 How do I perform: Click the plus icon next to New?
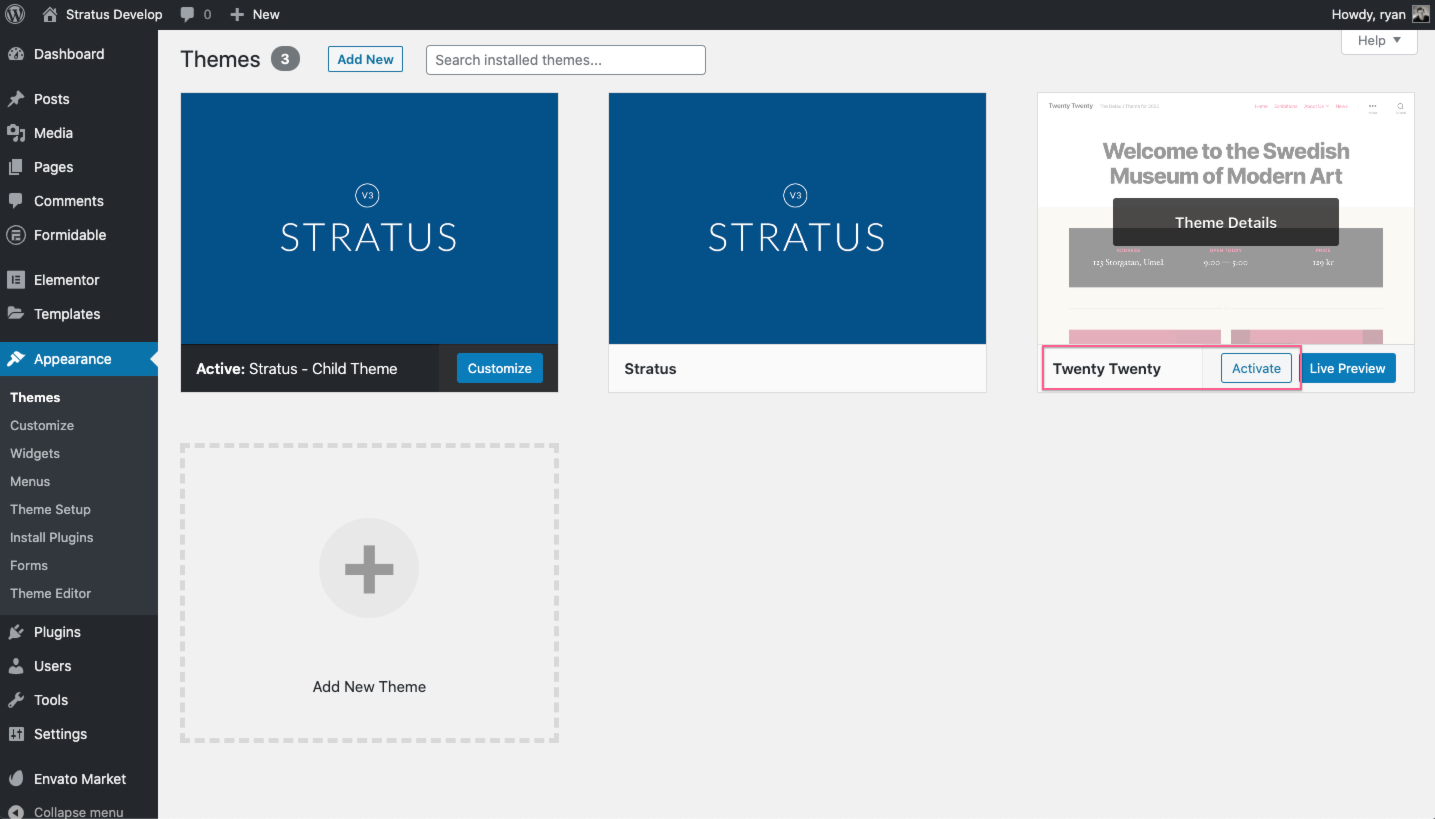pos(237,15)
